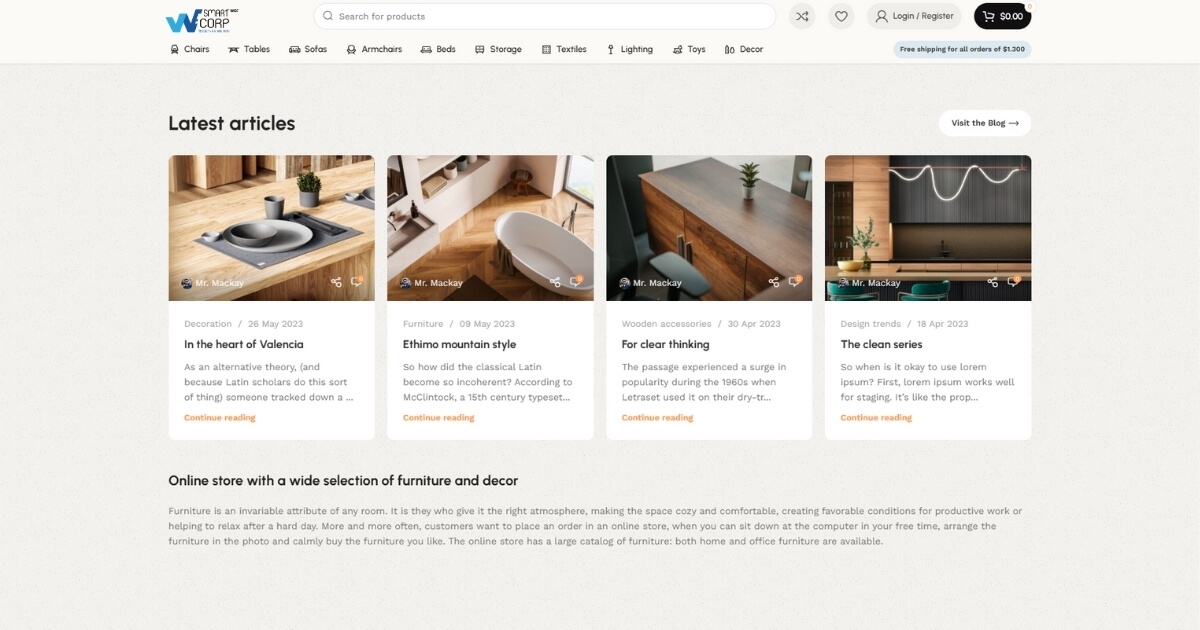This screenshot has width=1200, height=630.
Task: Open the Chairs menu category
Action: [190, 49]
